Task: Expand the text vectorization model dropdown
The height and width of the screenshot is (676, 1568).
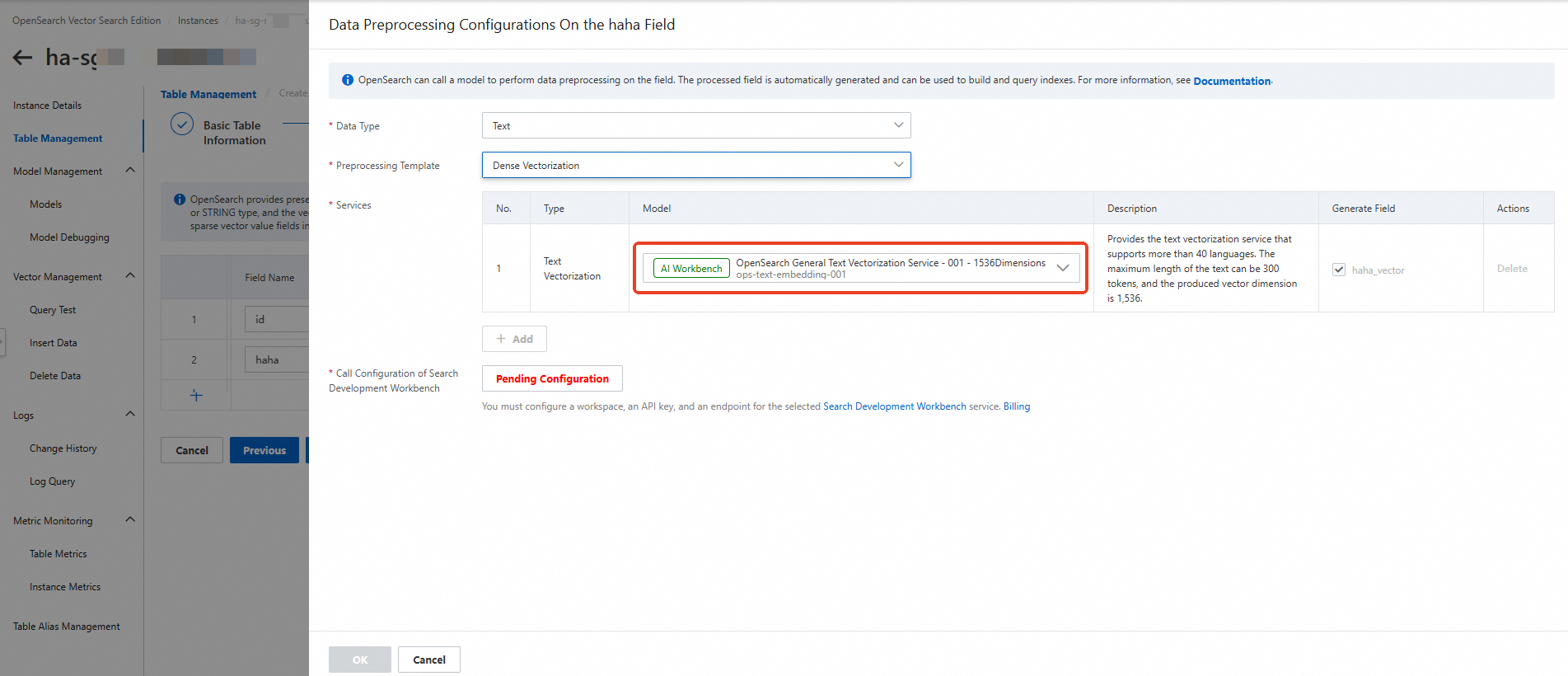Action: [x=1063, y=268]
